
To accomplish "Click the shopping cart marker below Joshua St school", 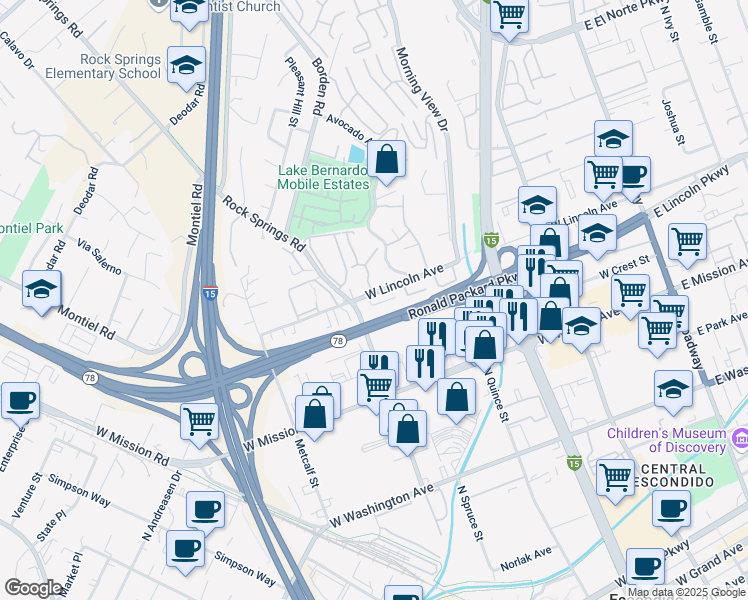I will tap(603, 177).
